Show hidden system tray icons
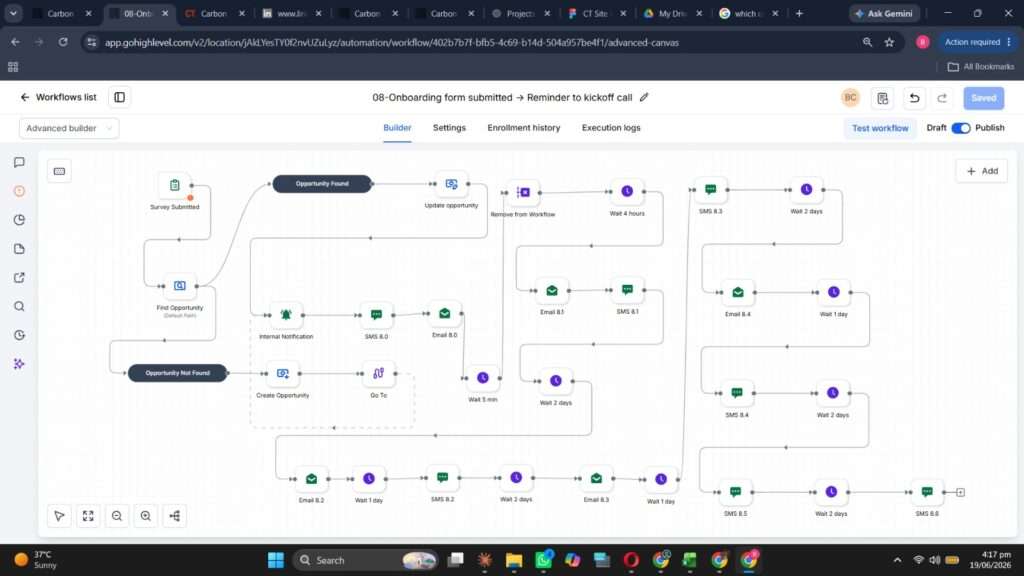 [x=897, y=560]
